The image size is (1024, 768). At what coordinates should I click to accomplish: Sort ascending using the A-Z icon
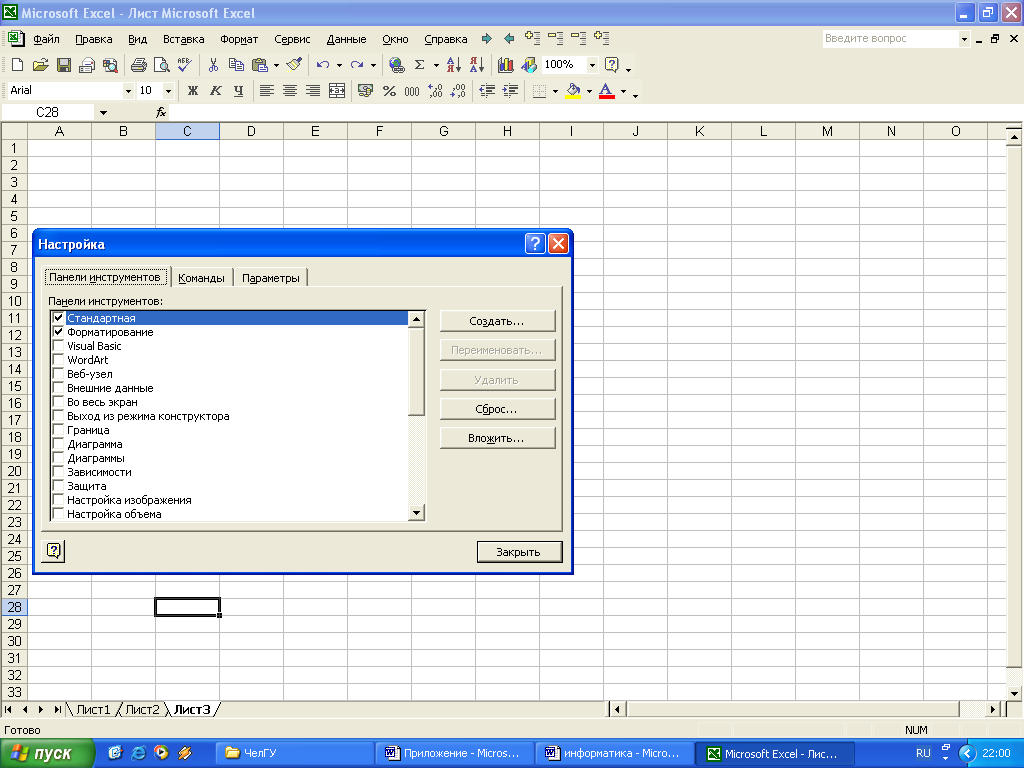(454, 64)
